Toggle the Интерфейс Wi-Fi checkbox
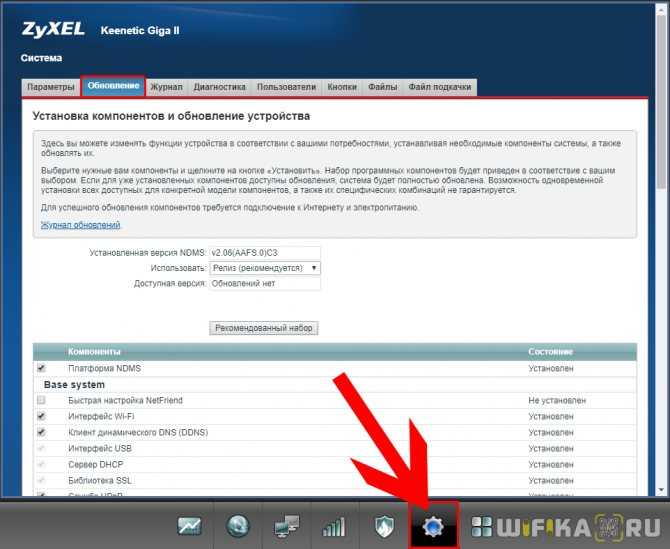Image resolution: width=670 pixels, height=549 pixels. tap(41, 416)
